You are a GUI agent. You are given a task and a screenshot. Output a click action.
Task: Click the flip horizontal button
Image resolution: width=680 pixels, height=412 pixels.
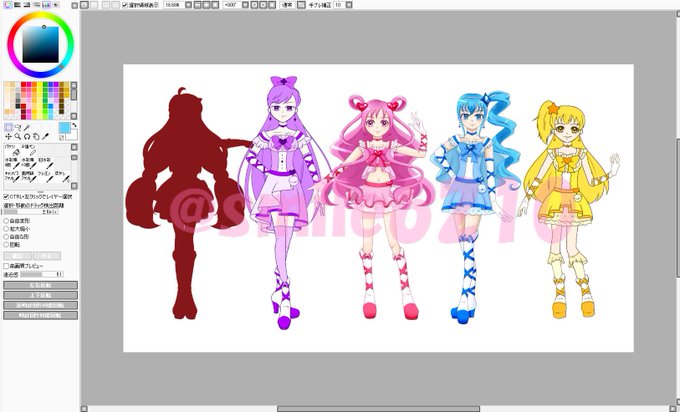tap(40, 285)
